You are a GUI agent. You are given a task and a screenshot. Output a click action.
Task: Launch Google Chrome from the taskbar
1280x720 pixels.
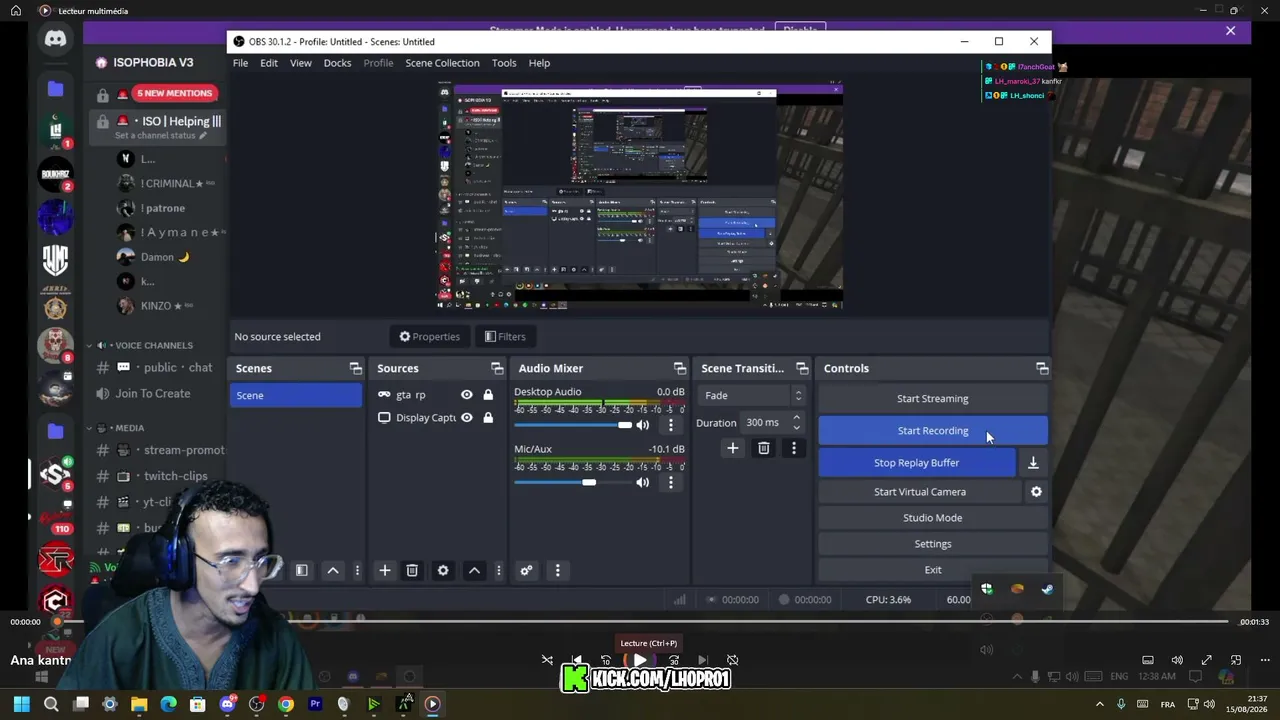(x=285, y=704)
